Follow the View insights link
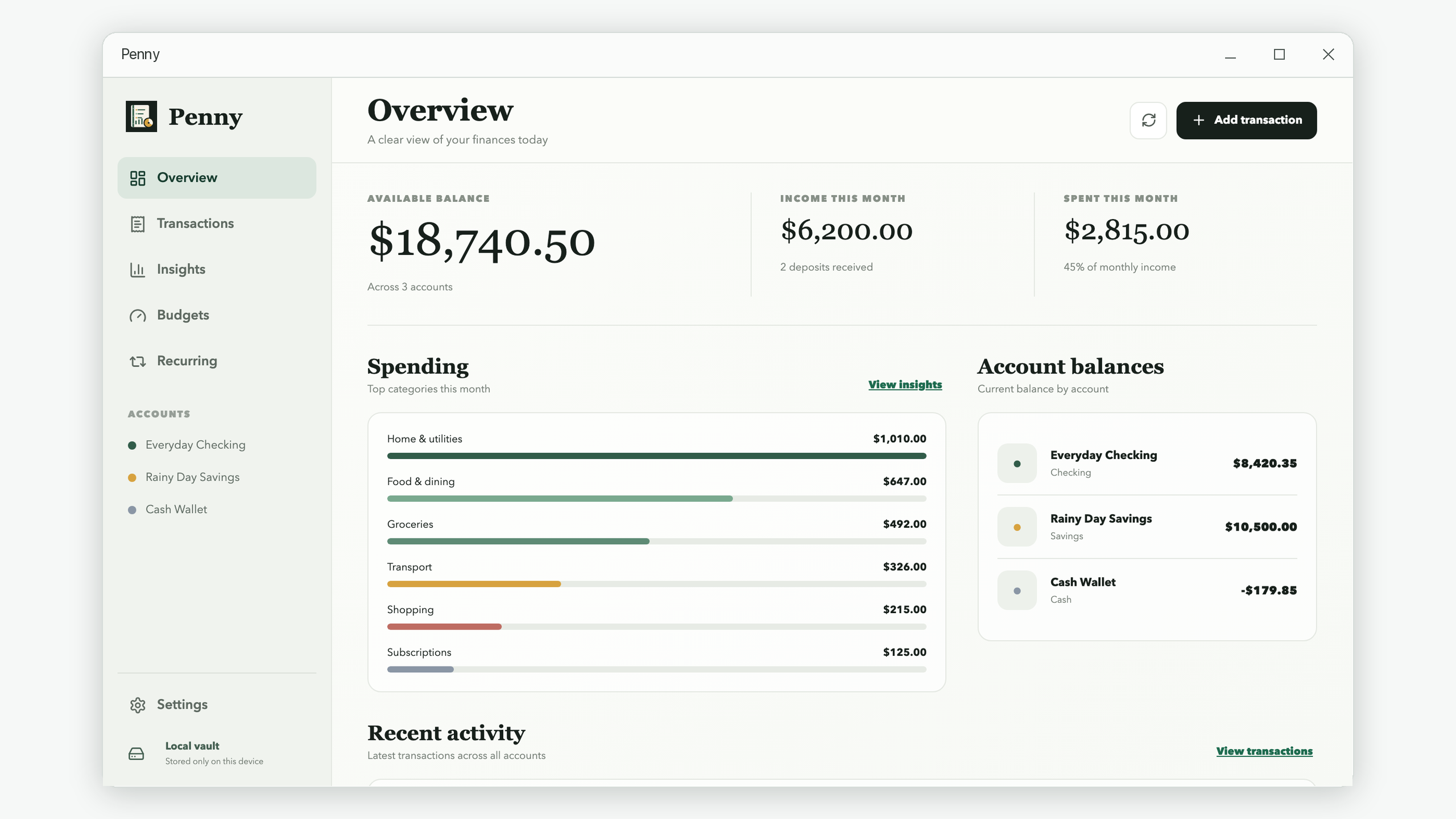This screenshot has width=1456, height=819. 905,384
